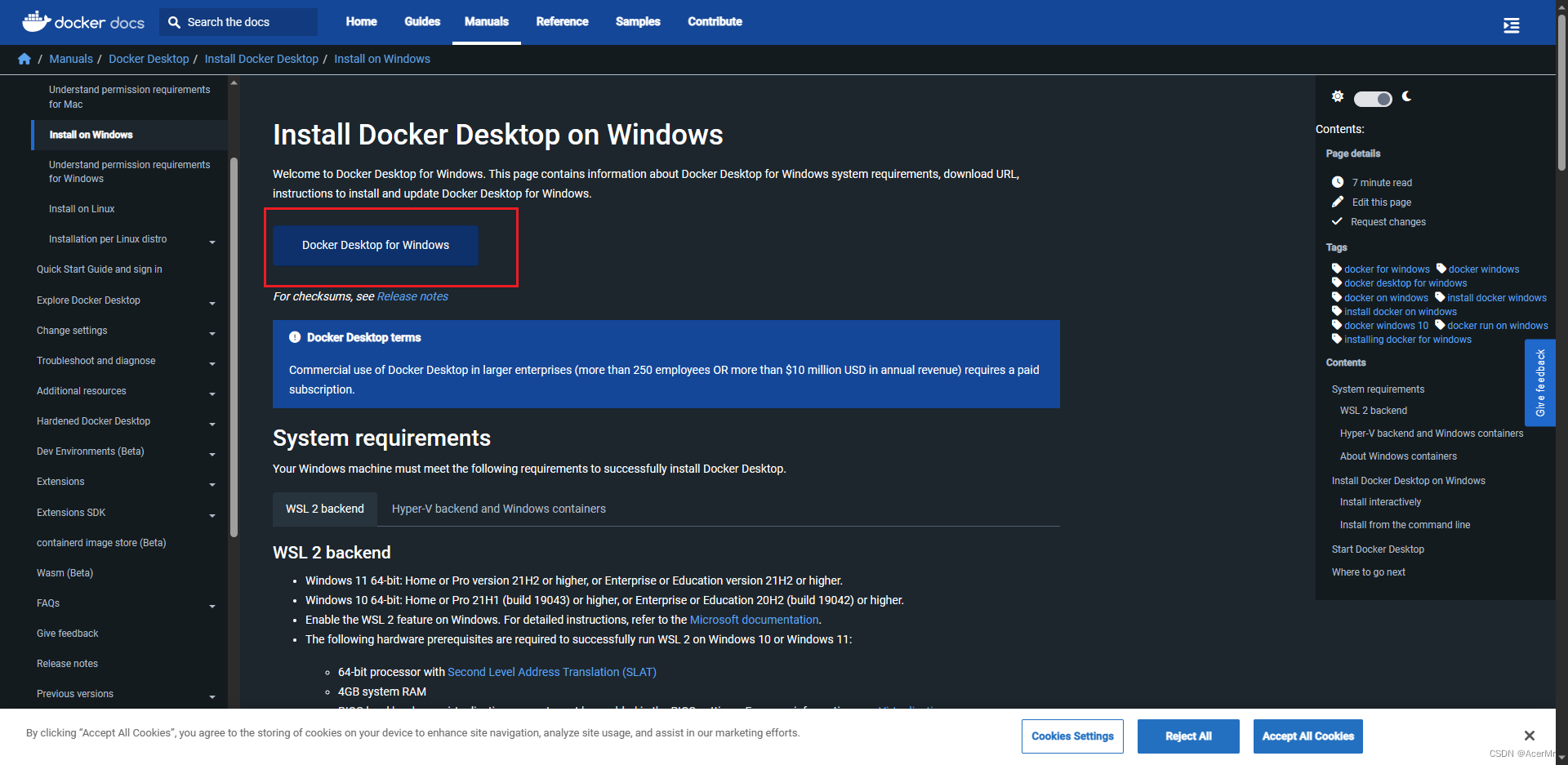Jump to the System requirements contents link
Viewport: 1568px width, 765px height.
pos(1378,389)
